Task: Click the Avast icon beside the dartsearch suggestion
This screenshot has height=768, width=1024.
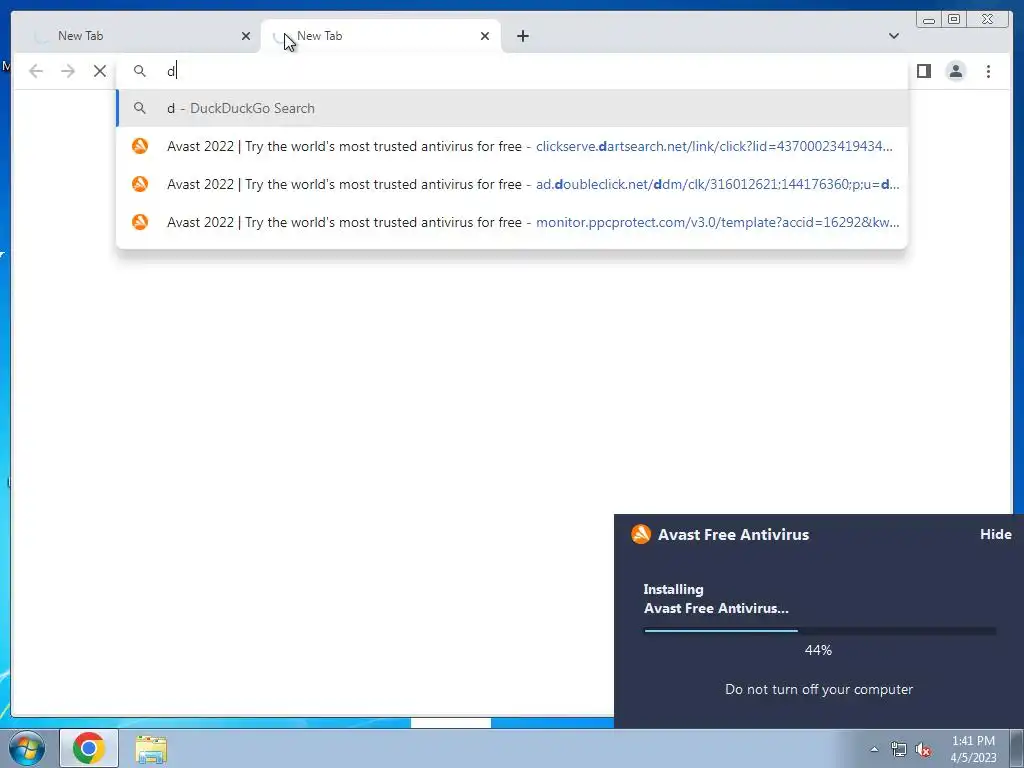Action: 140,146
